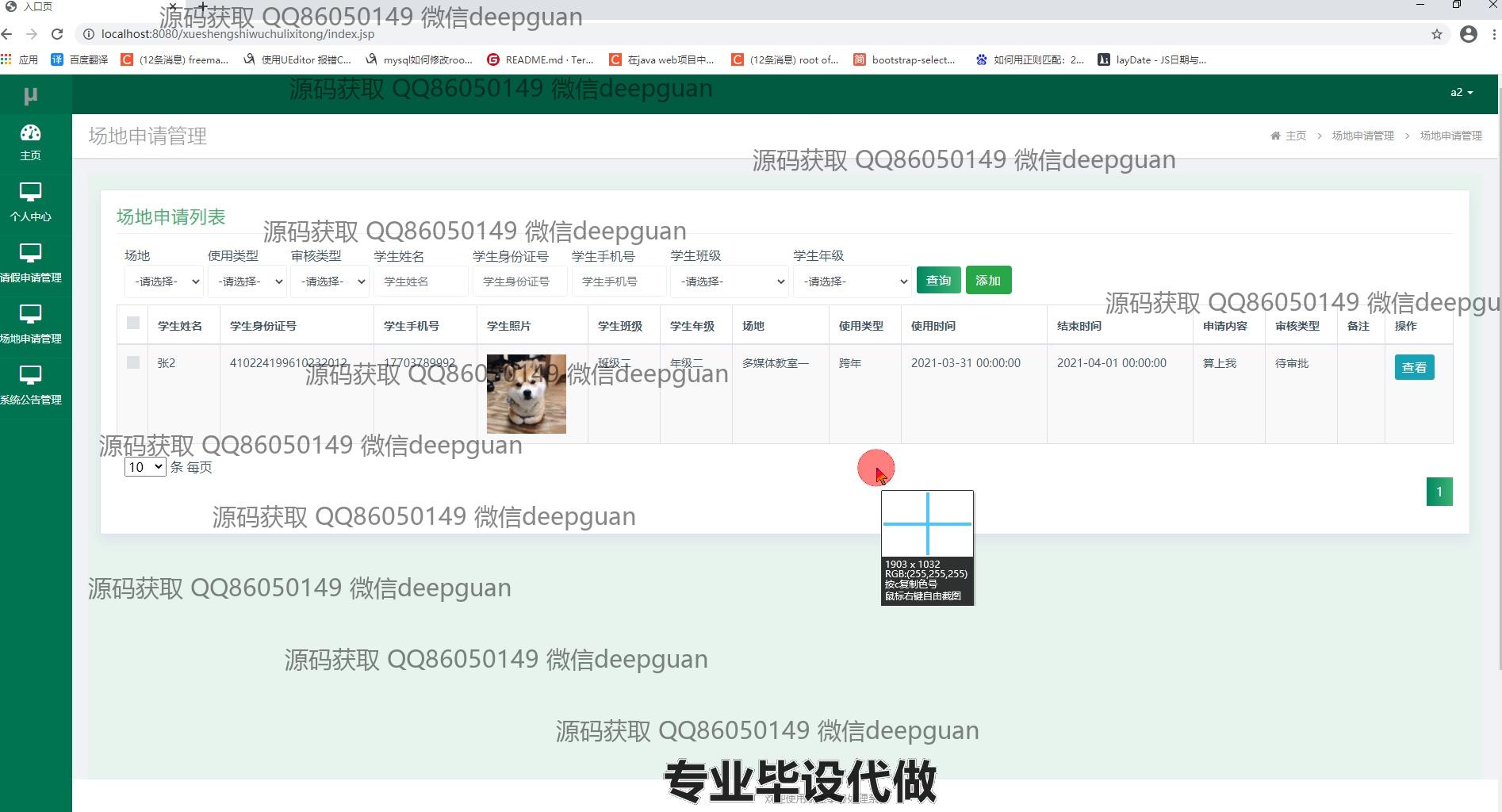1502x812 pixels.
Task: Open the rows-per-page dropdown showing 10
Action: click(145, 467)
